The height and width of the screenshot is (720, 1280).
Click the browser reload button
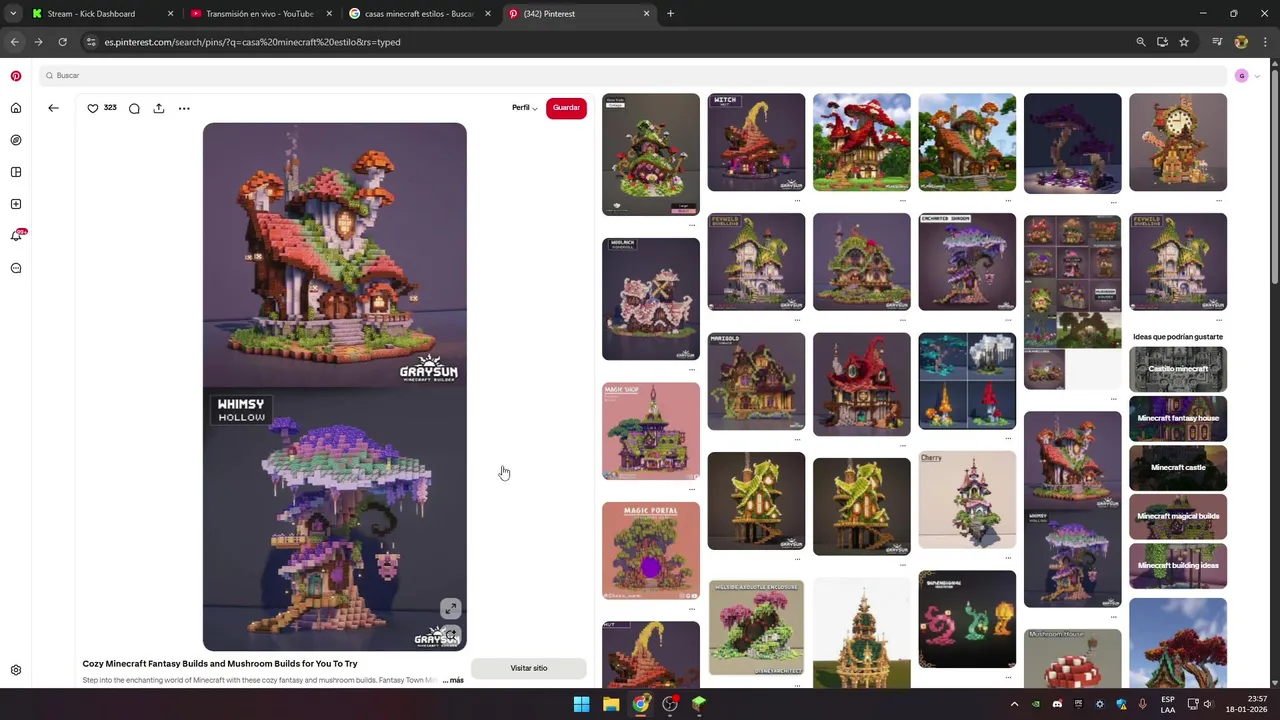click(62, 42)
